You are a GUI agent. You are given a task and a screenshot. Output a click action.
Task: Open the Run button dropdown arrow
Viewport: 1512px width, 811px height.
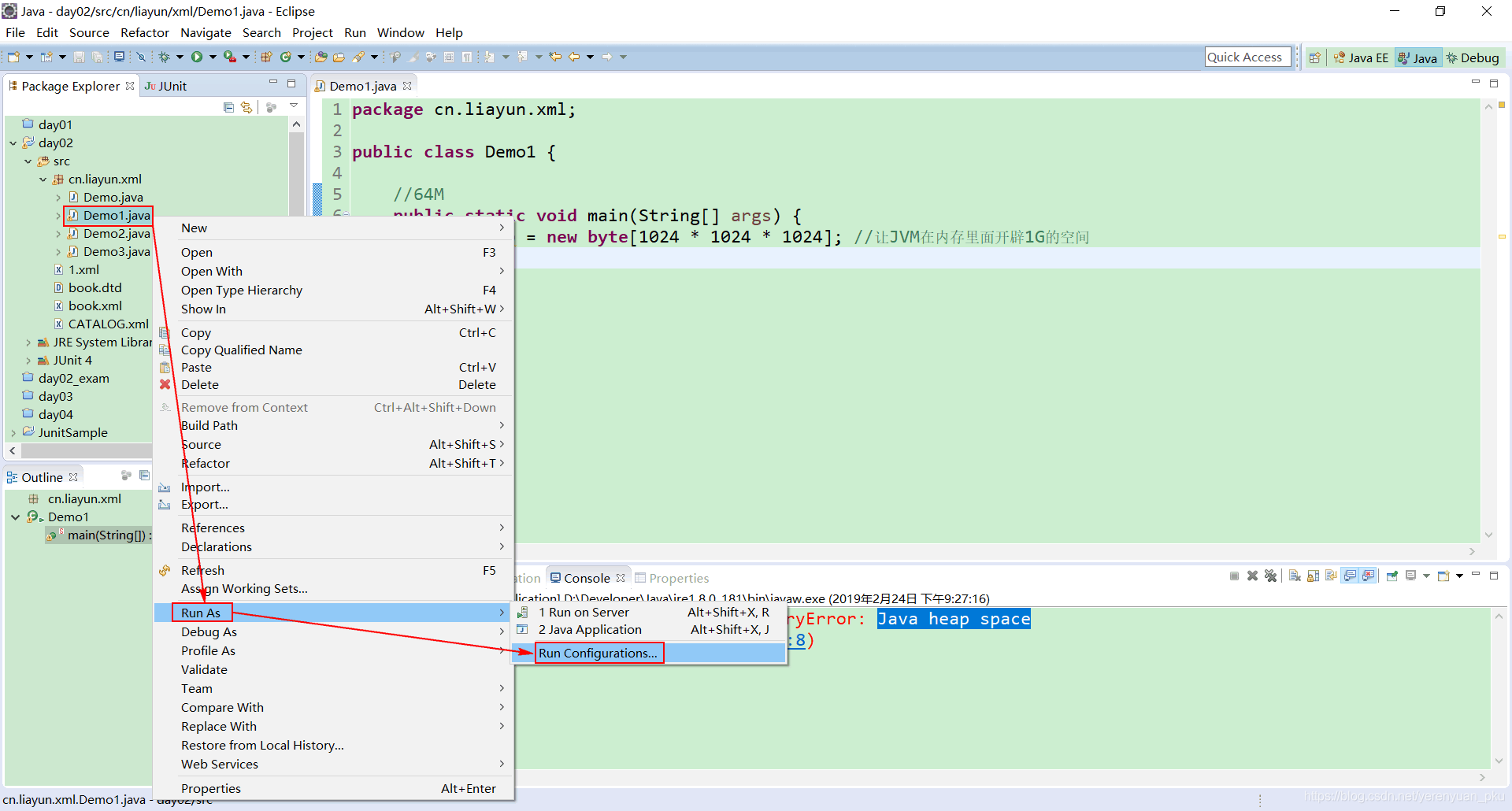[213, 57]
